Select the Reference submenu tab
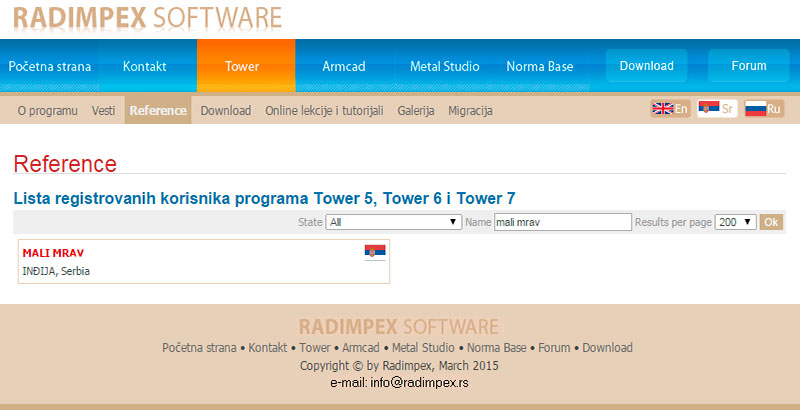Viewport: 800px width, 410px height. click(x=158, y=111)
